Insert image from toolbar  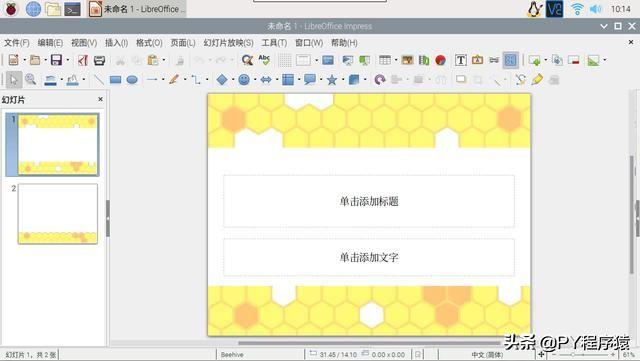pyautogui.click(x=407, y=60)
